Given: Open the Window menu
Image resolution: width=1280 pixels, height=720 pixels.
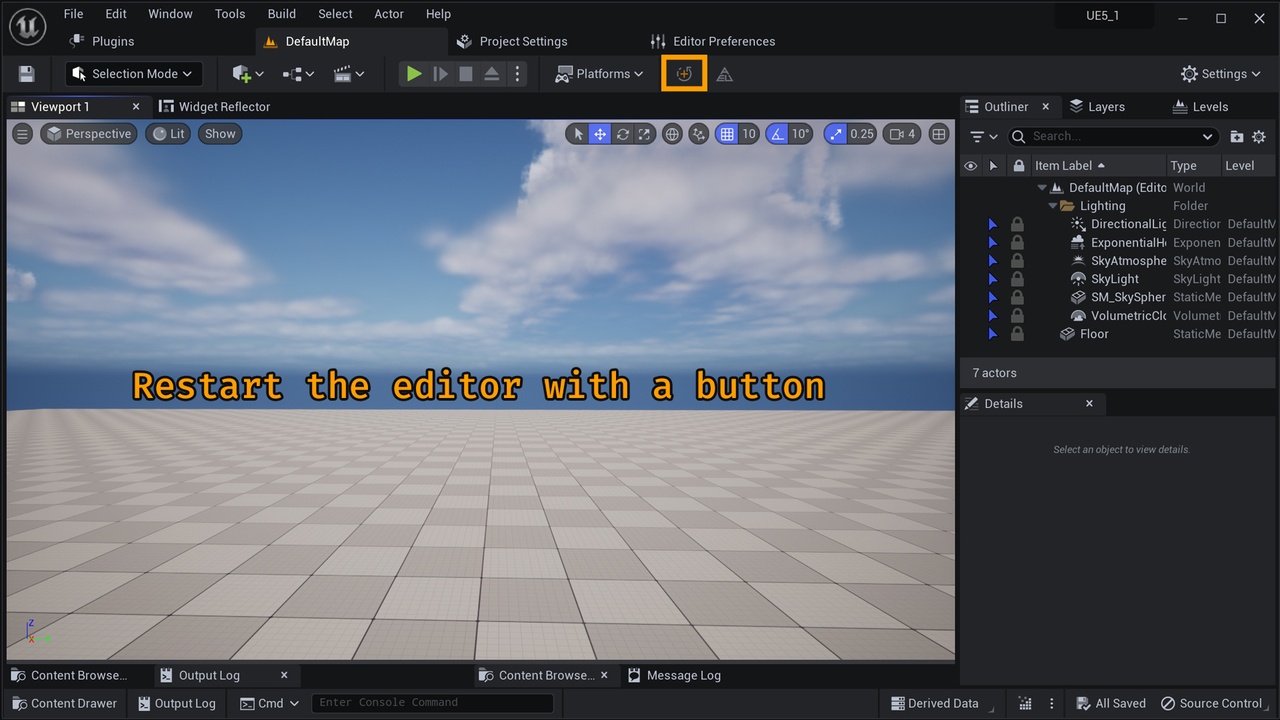Looking at the screenshot, I should click(x=170, y=14).
